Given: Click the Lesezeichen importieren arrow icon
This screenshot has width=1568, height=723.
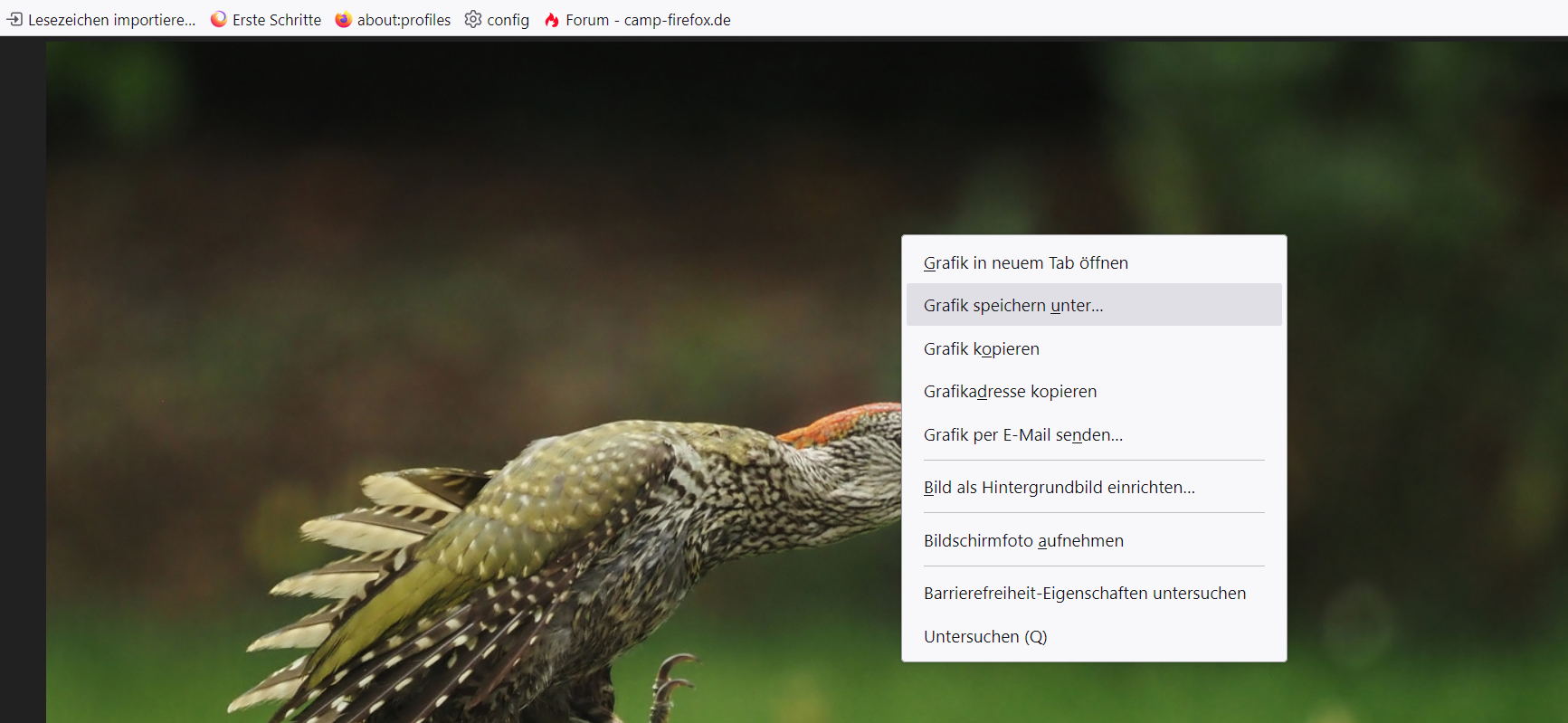Looking at the screenshot, I should [14, 19].
